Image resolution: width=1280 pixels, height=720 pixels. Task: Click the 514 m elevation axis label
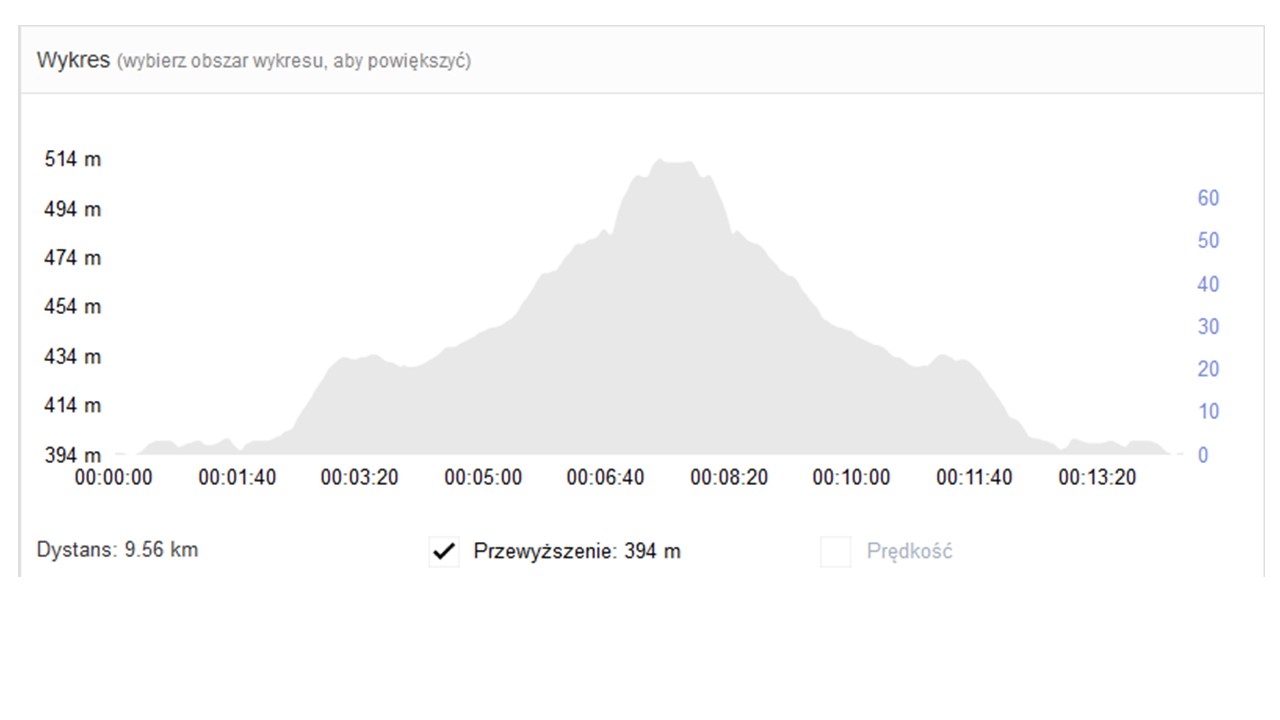(x=73, y=160)
